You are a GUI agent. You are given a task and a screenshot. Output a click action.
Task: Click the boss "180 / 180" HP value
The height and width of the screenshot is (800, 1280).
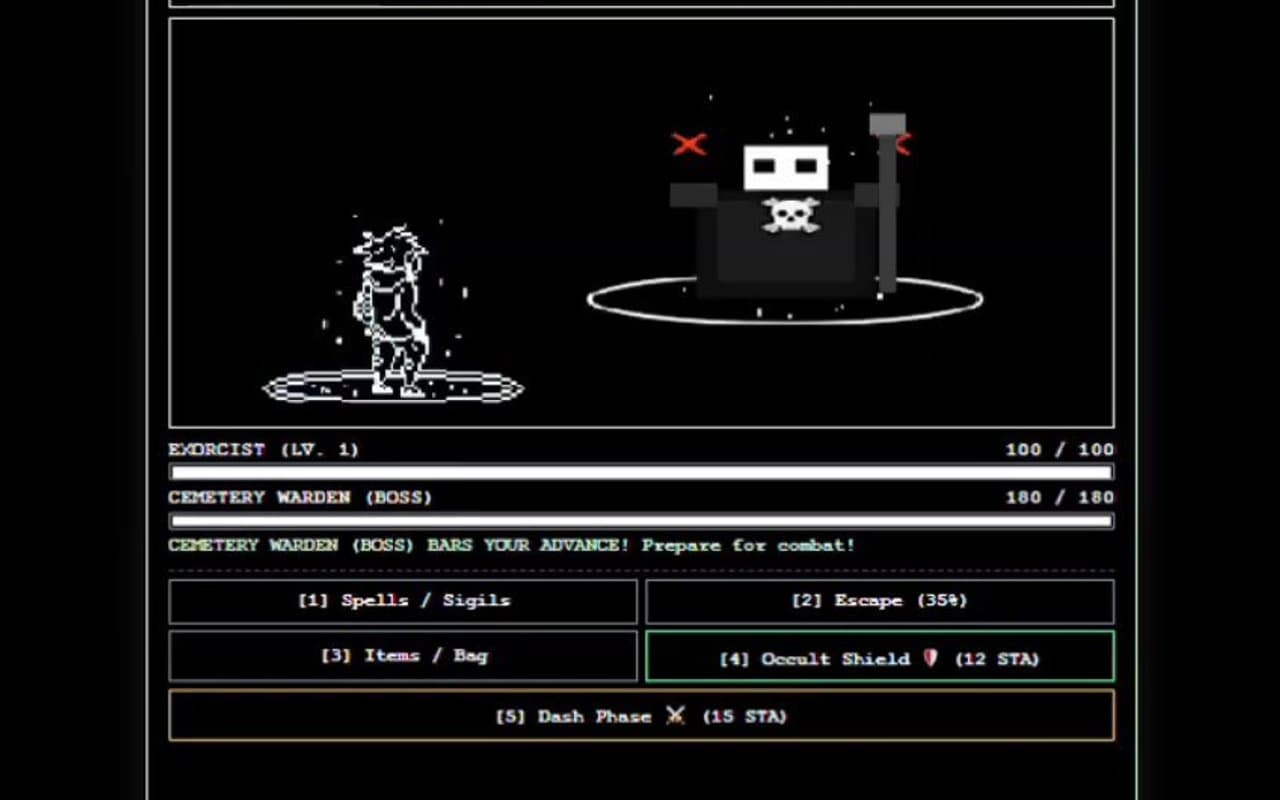tap(1059, 497)
